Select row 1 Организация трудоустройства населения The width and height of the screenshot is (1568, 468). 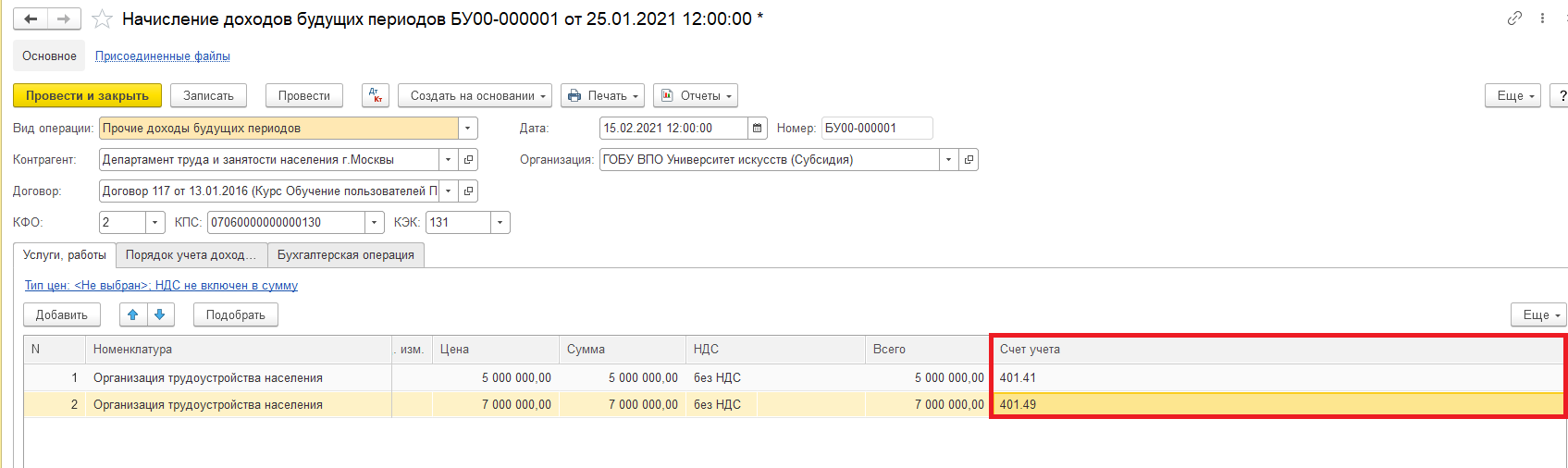pos(239,377)
